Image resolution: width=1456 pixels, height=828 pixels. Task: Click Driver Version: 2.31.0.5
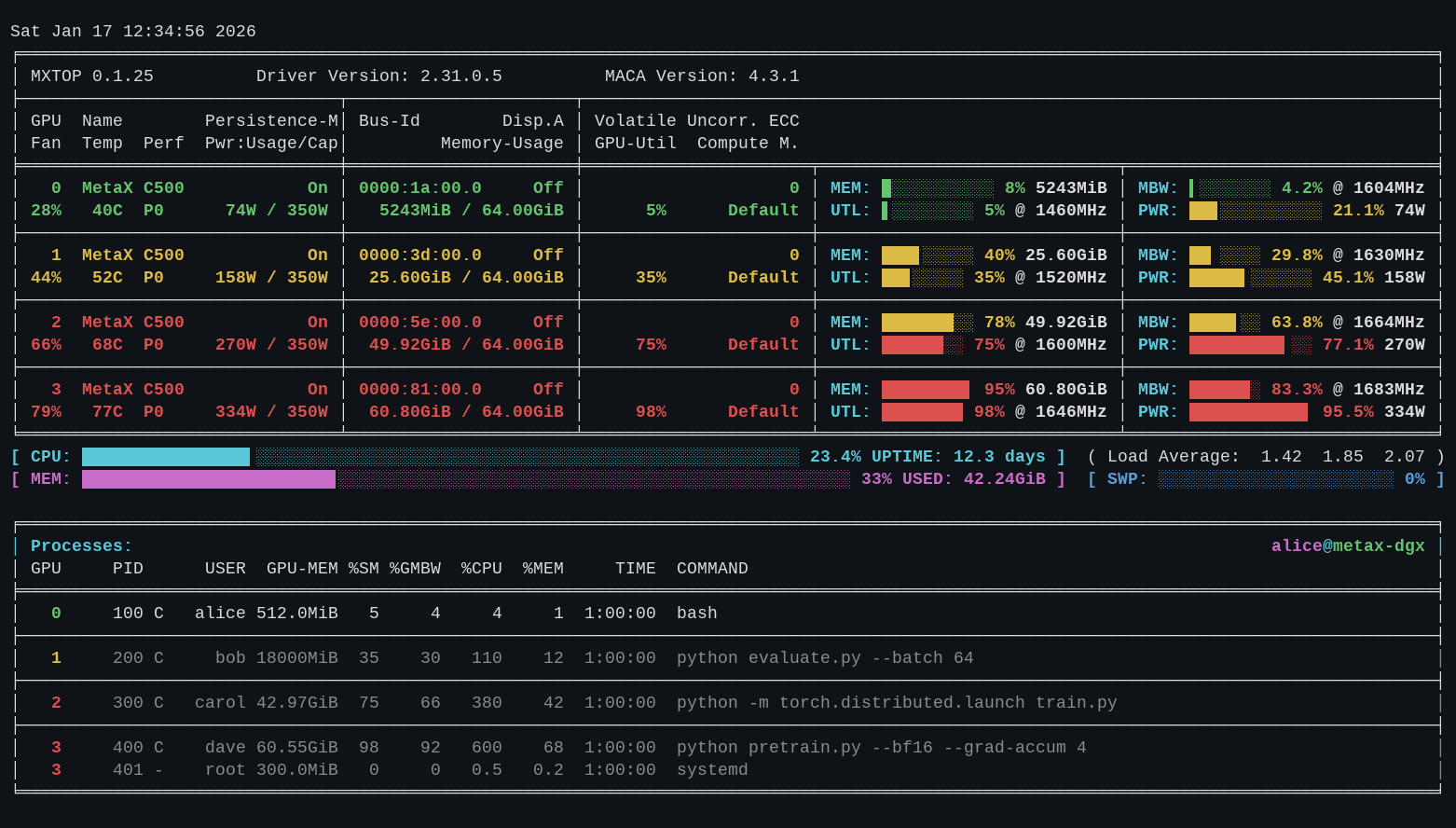[x=379, y=76]
